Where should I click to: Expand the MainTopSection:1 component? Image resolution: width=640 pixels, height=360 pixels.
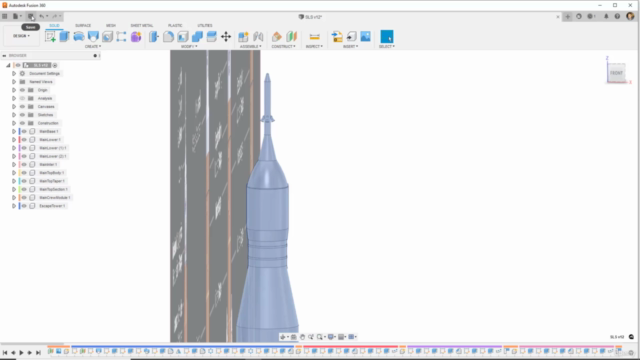(14, 189)
